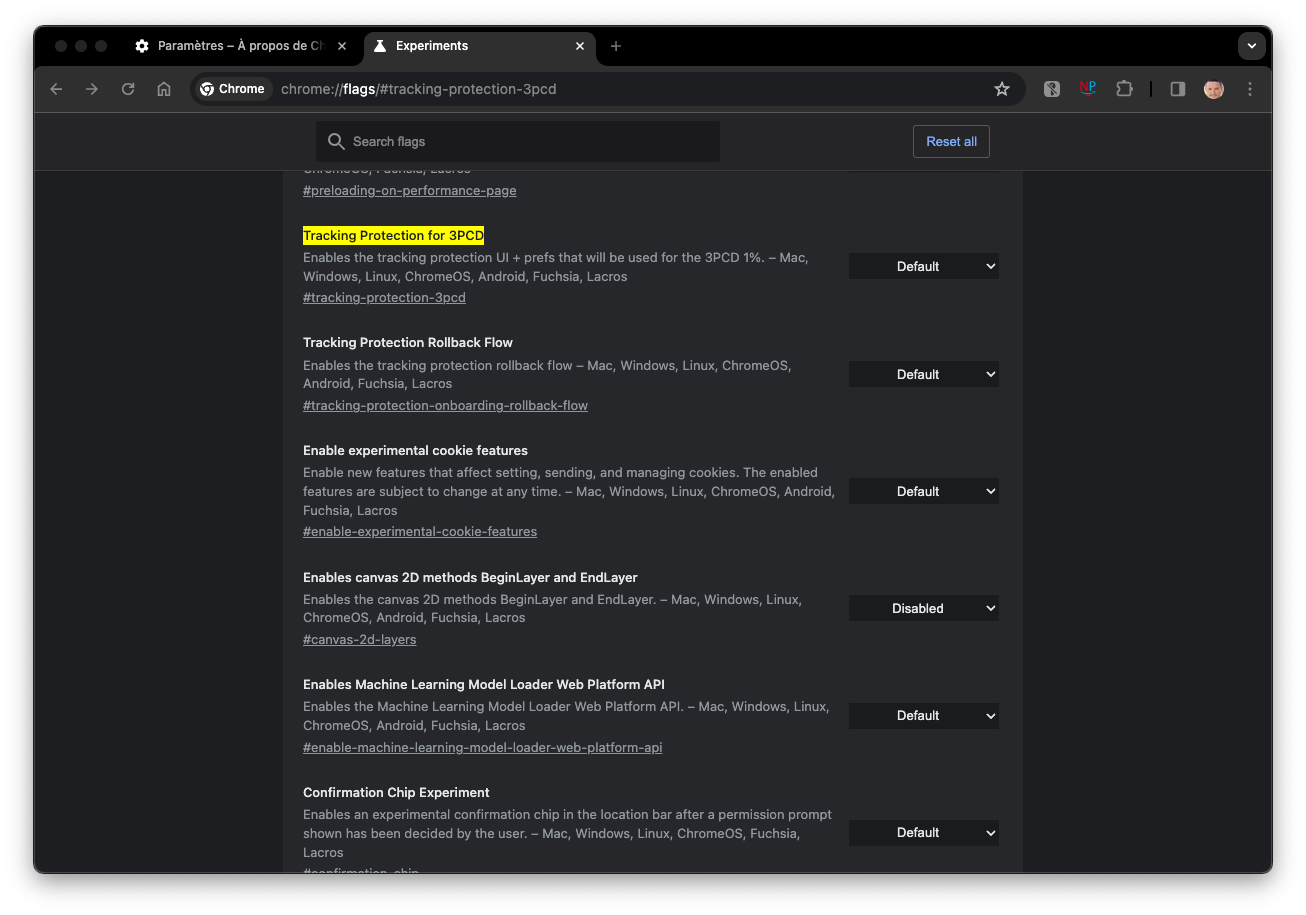Open a new tab with the plus icon

pyautogui.click(x=616, y=46)
